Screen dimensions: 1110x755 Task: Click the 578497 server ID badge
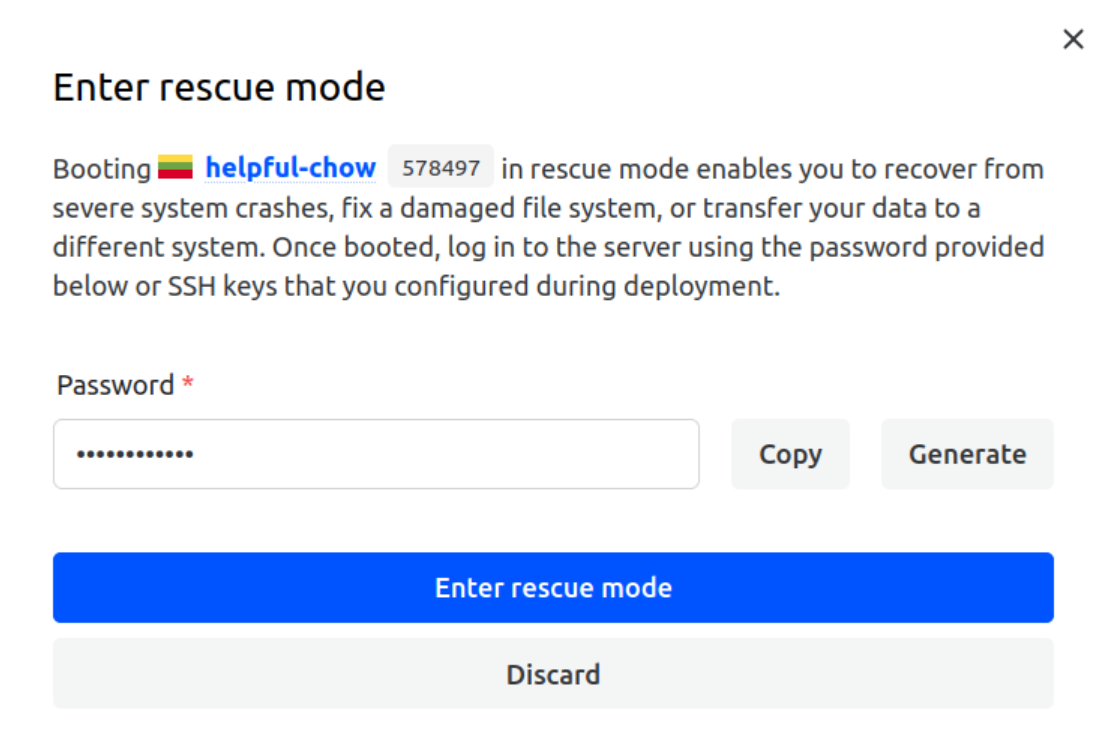[x=441, y=168]
